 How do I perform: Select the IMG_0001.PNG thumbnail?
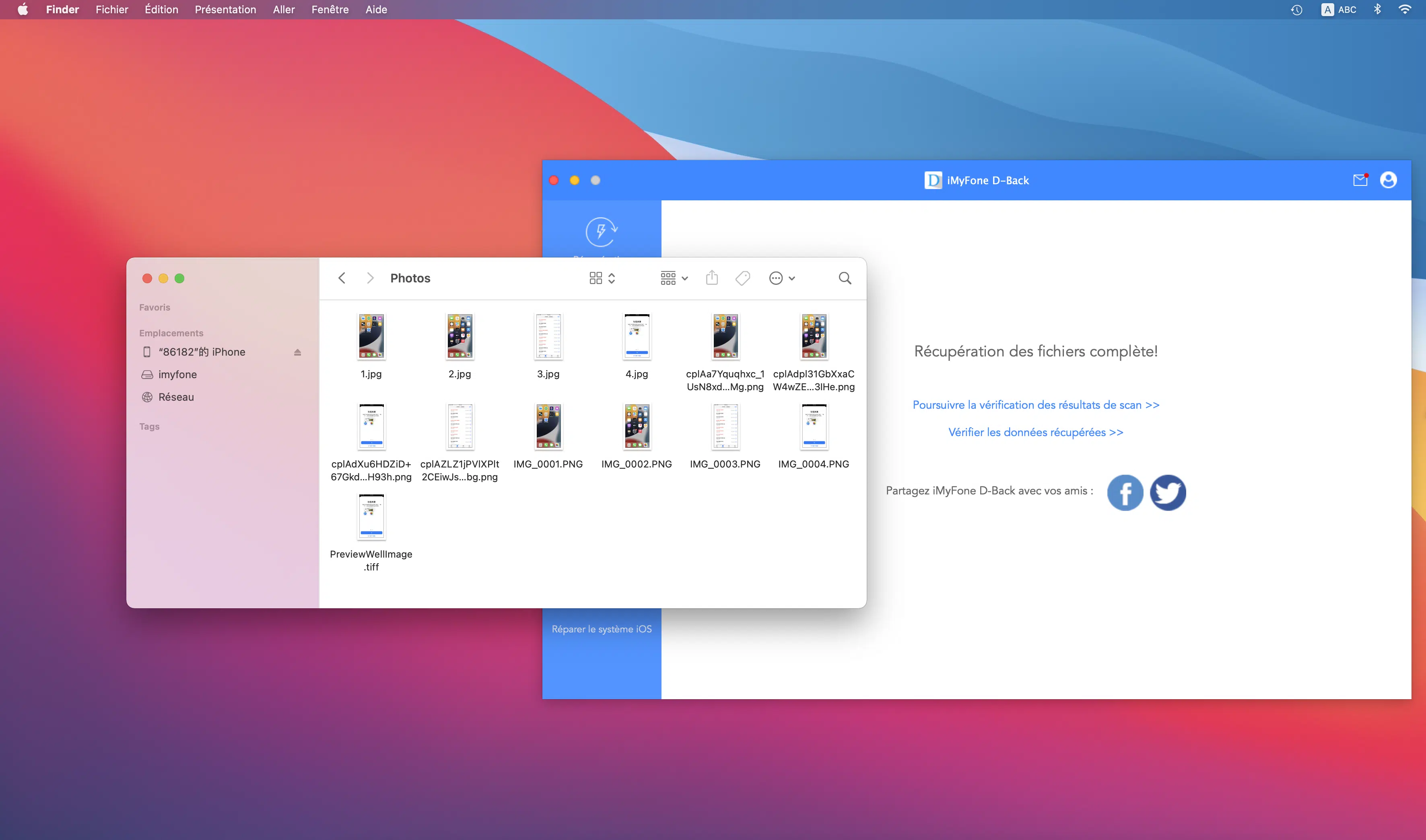click(548, 426)
